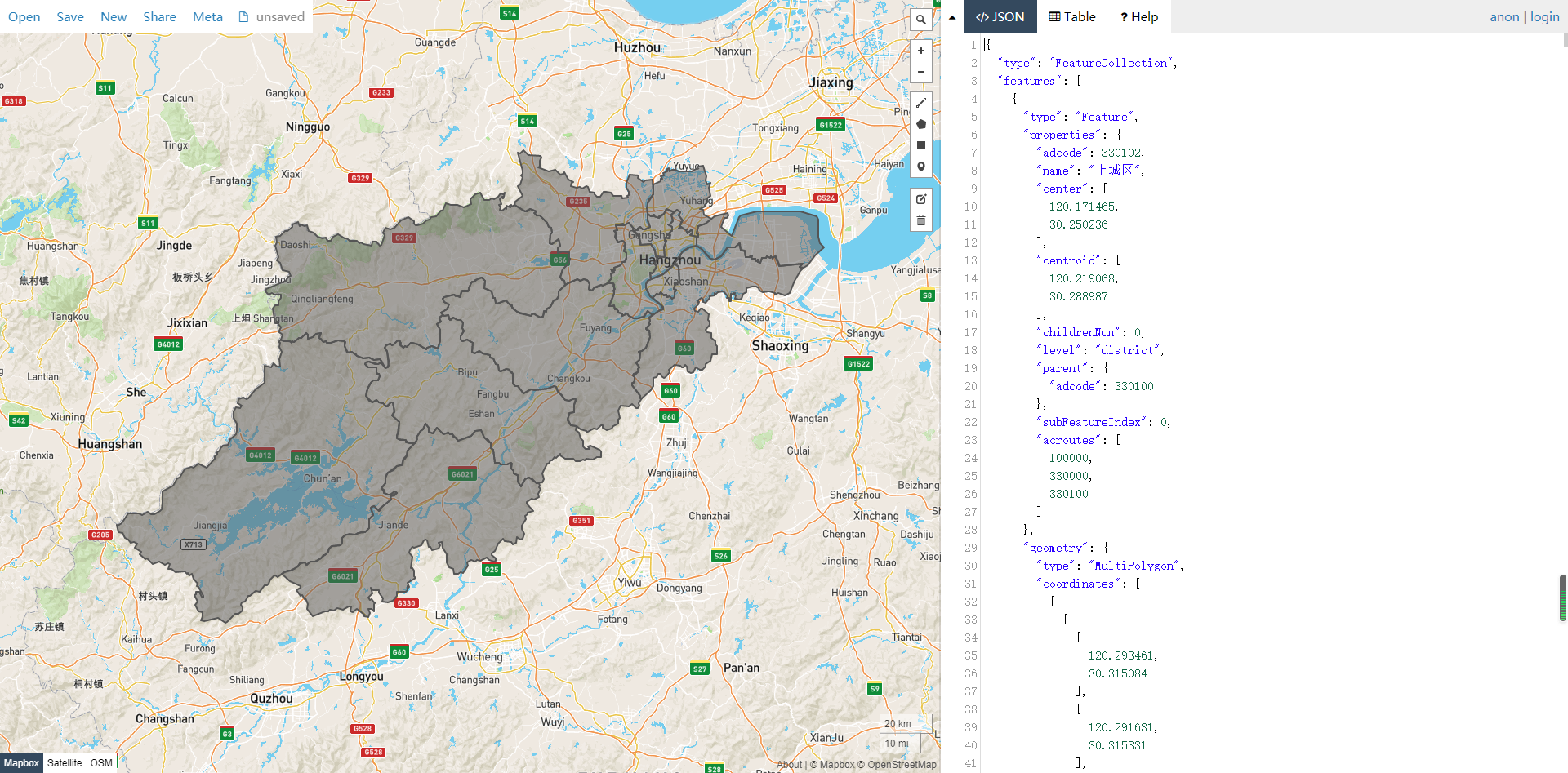
Task: Select the draw rectangle tool
Action: pyautogui.click(x=920, y=144)
